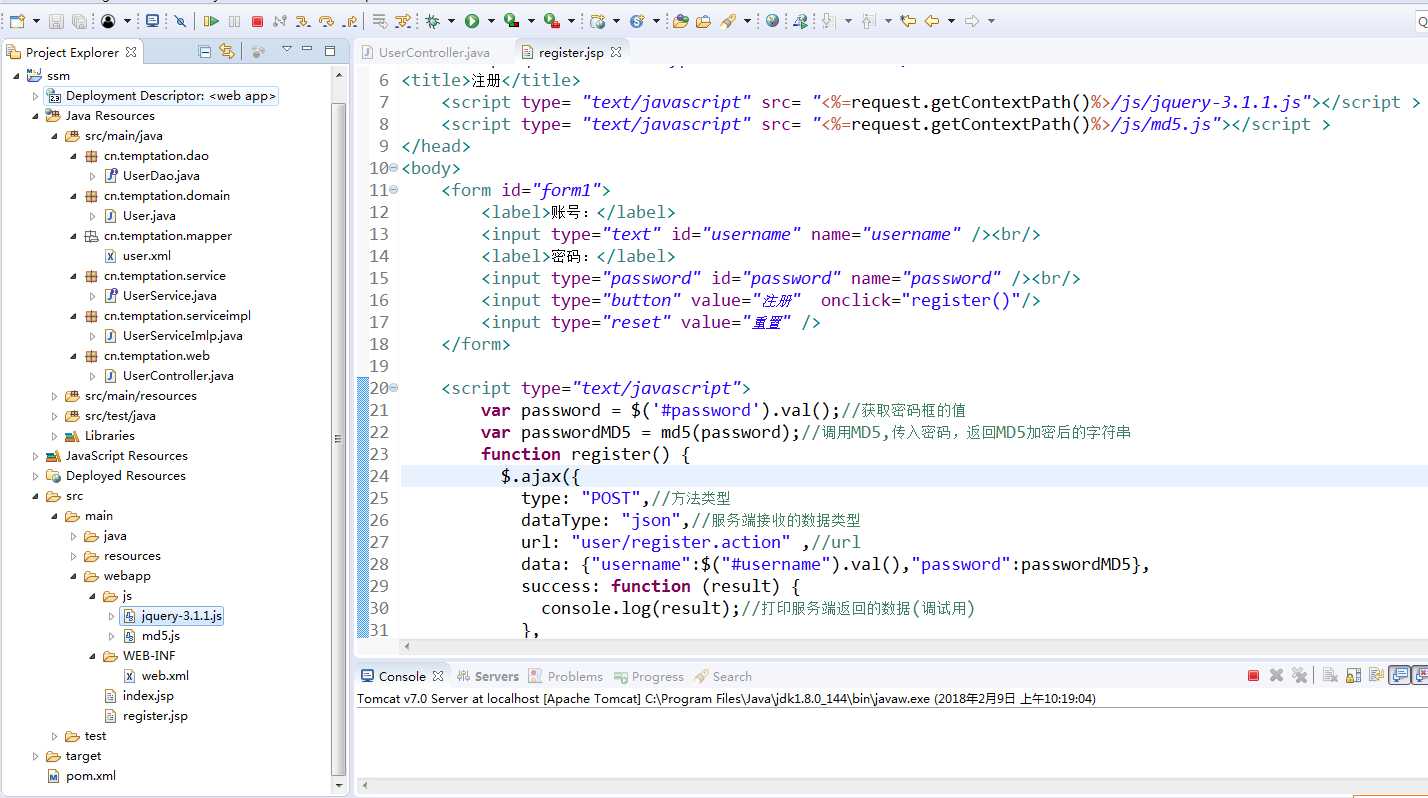Click the Resume debug icon
Image resolution: width=1428 pixels, height=798 pixels.
tap(211, 21)
